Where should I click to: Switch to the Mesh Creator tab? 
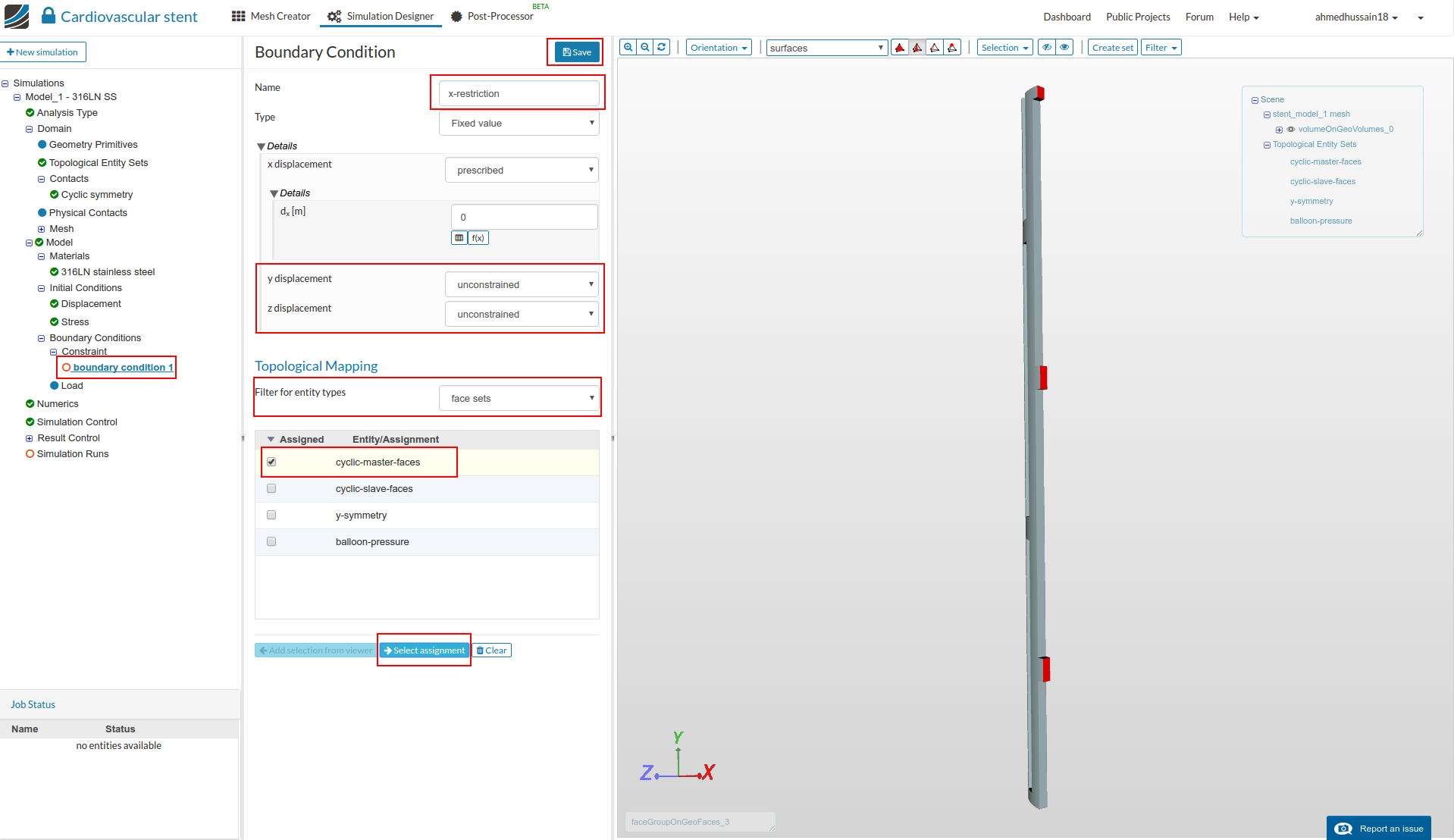[271, 16]
